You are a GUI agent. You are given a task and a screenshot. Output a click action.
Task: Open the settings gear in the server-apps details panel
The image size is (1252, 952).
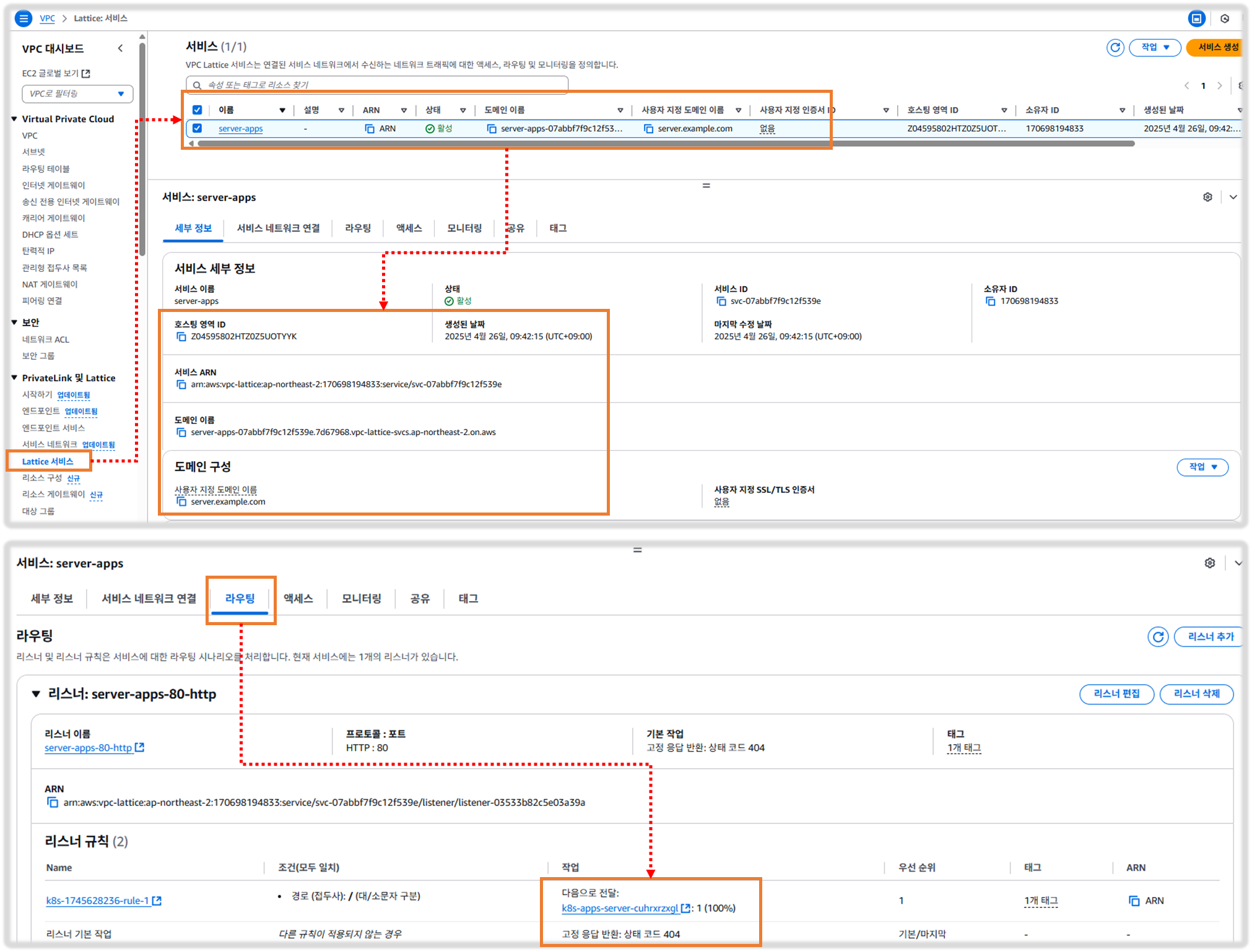tap(1207, 197)
